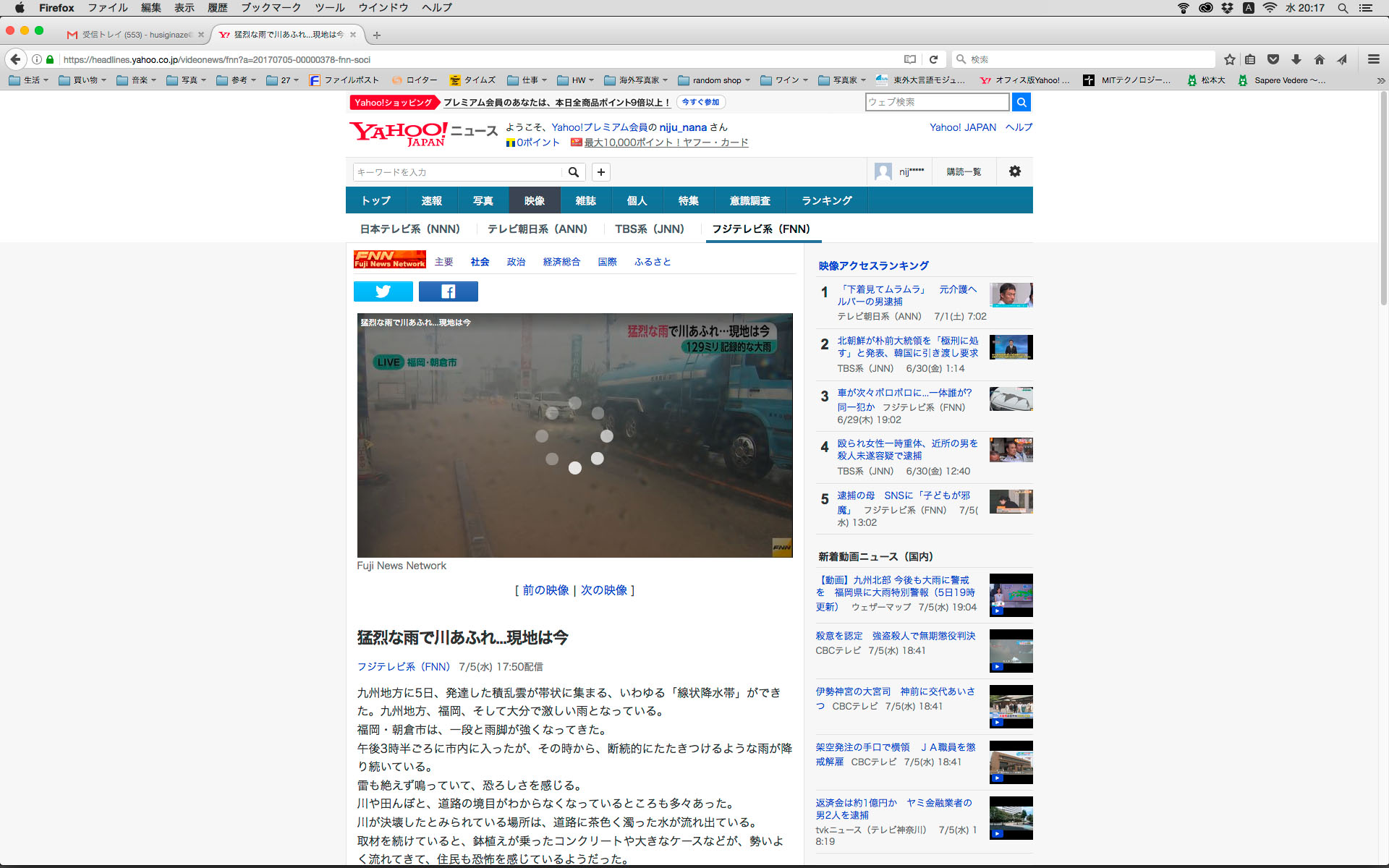Open Firefox hamburger menu

pyautogui.click(x=1373, y=59)
